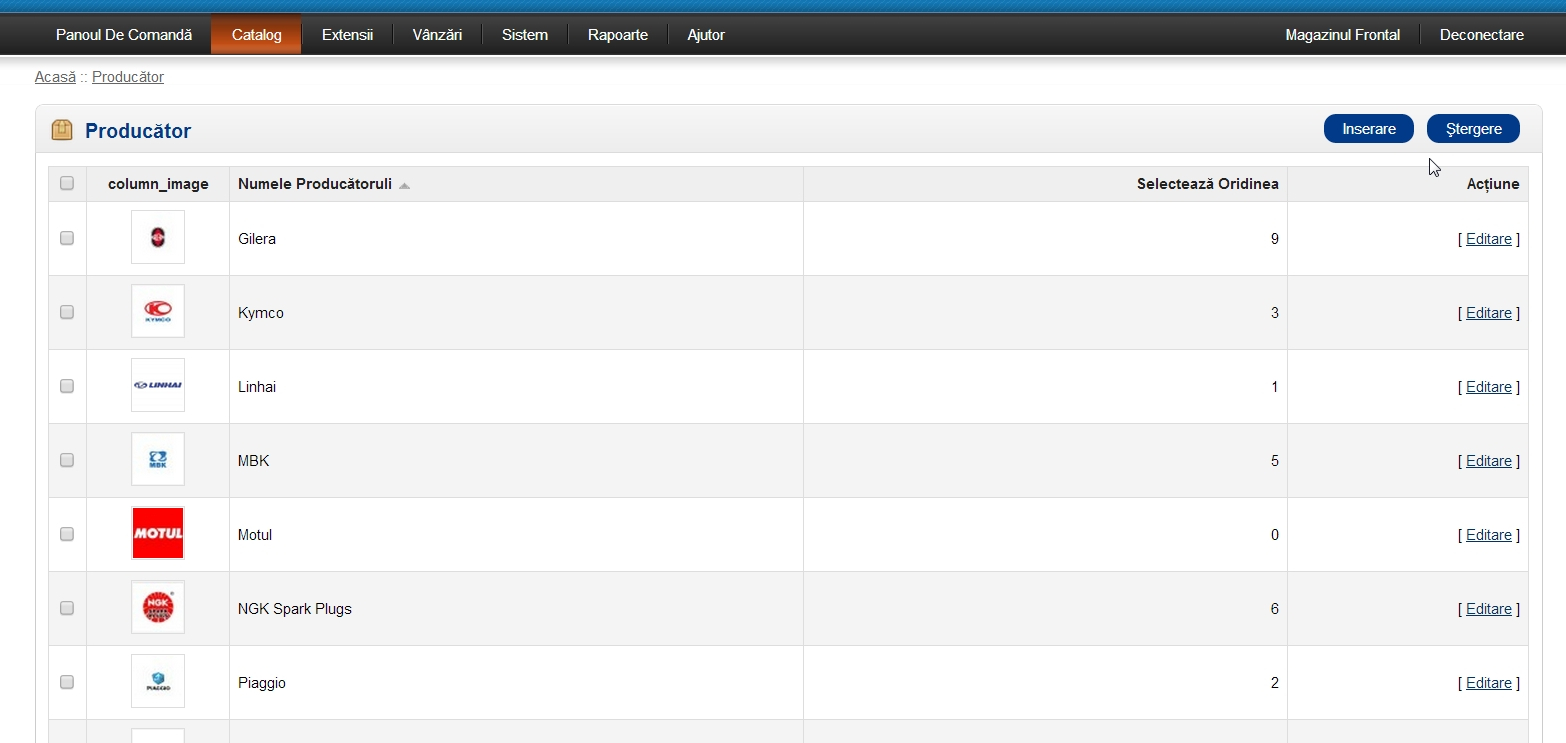The width and height of the screenshot is (1566, 743).
Task: Sort by Selectează Oridinea column
Action: click(1207, 184)
